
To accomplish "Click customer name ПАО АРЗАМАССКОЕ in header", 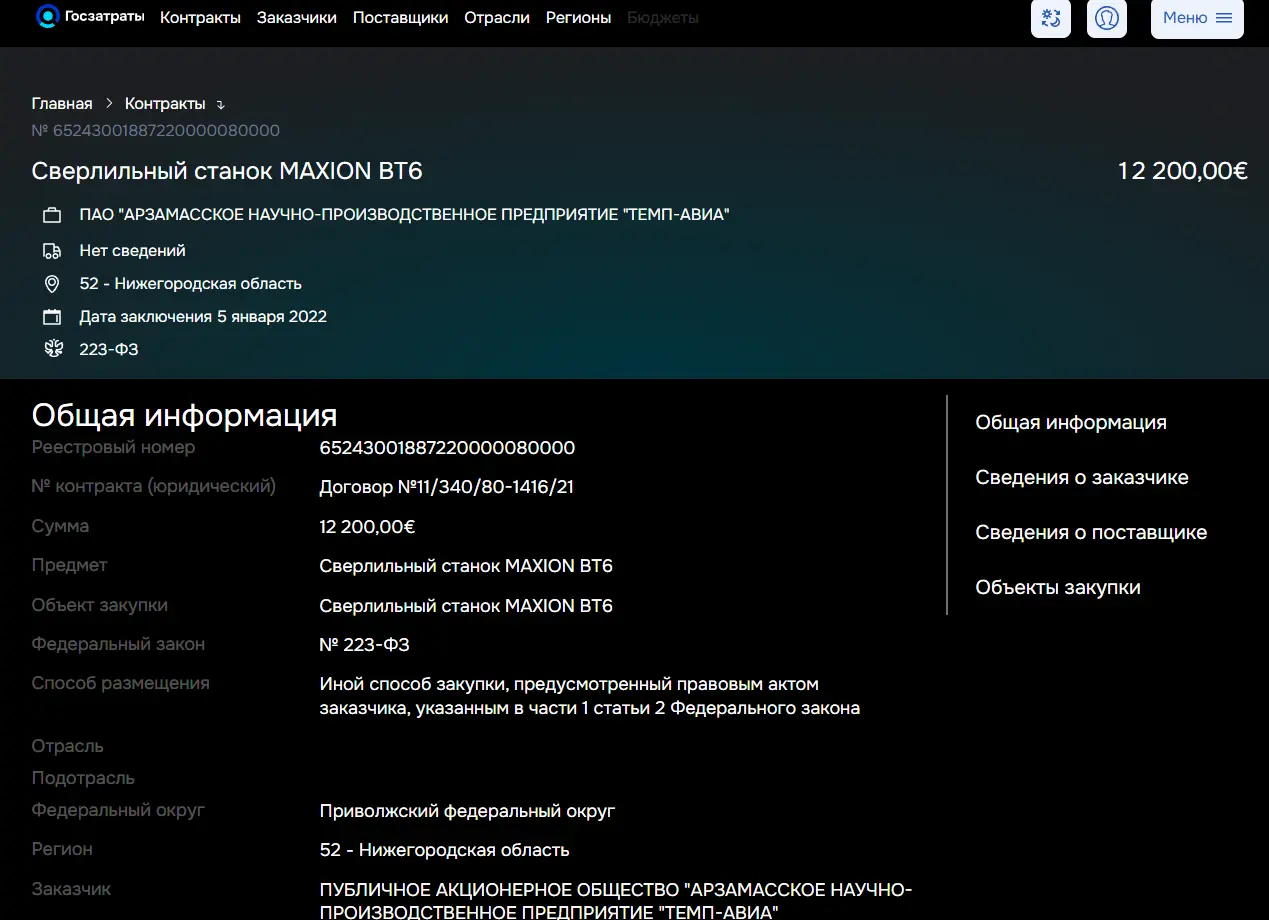I will click(404, 215).
